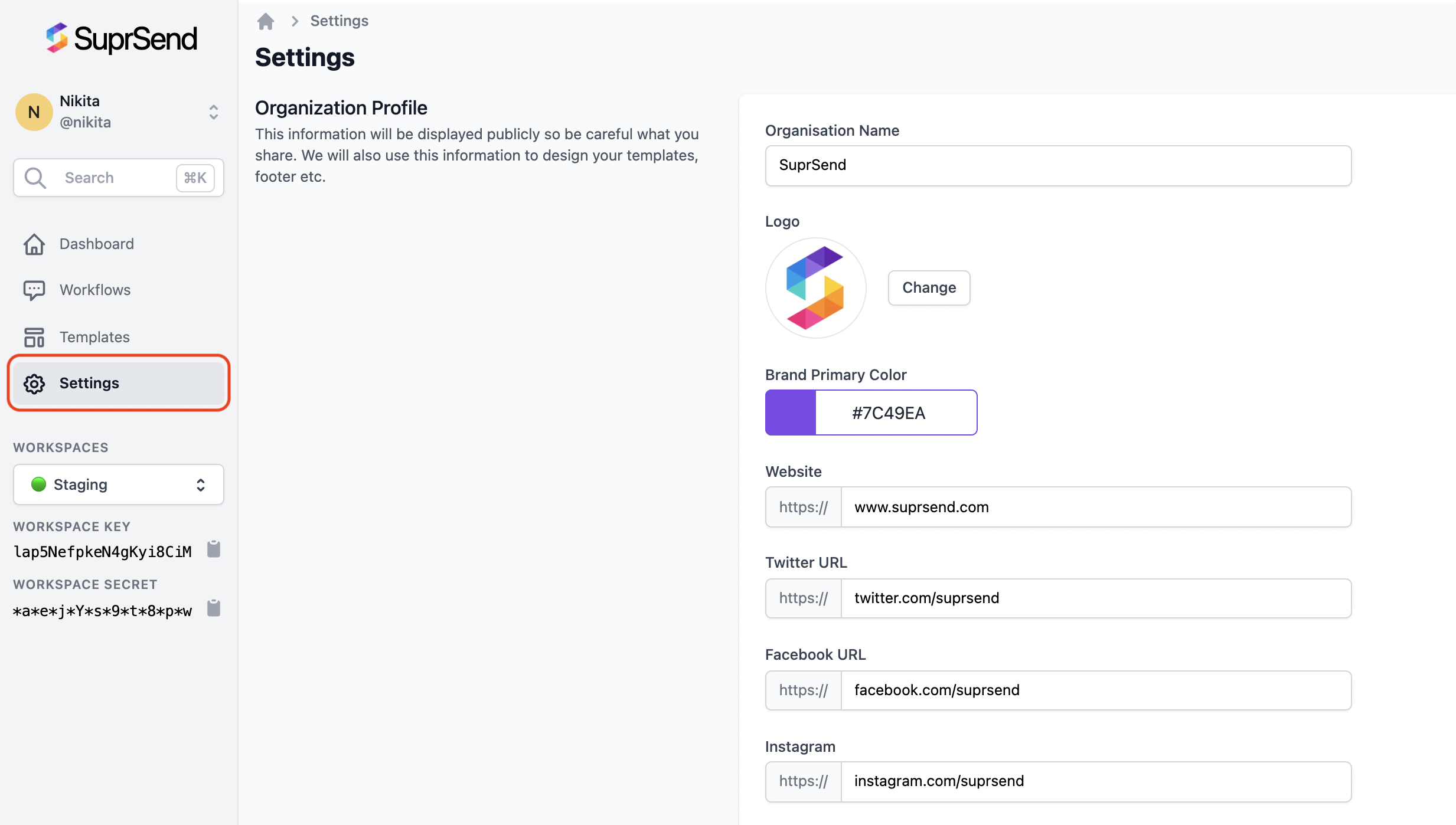Expand the Nikita account switcher
Screen dimensions: 1456x825
pyautogui.click(x=213, y=112)
